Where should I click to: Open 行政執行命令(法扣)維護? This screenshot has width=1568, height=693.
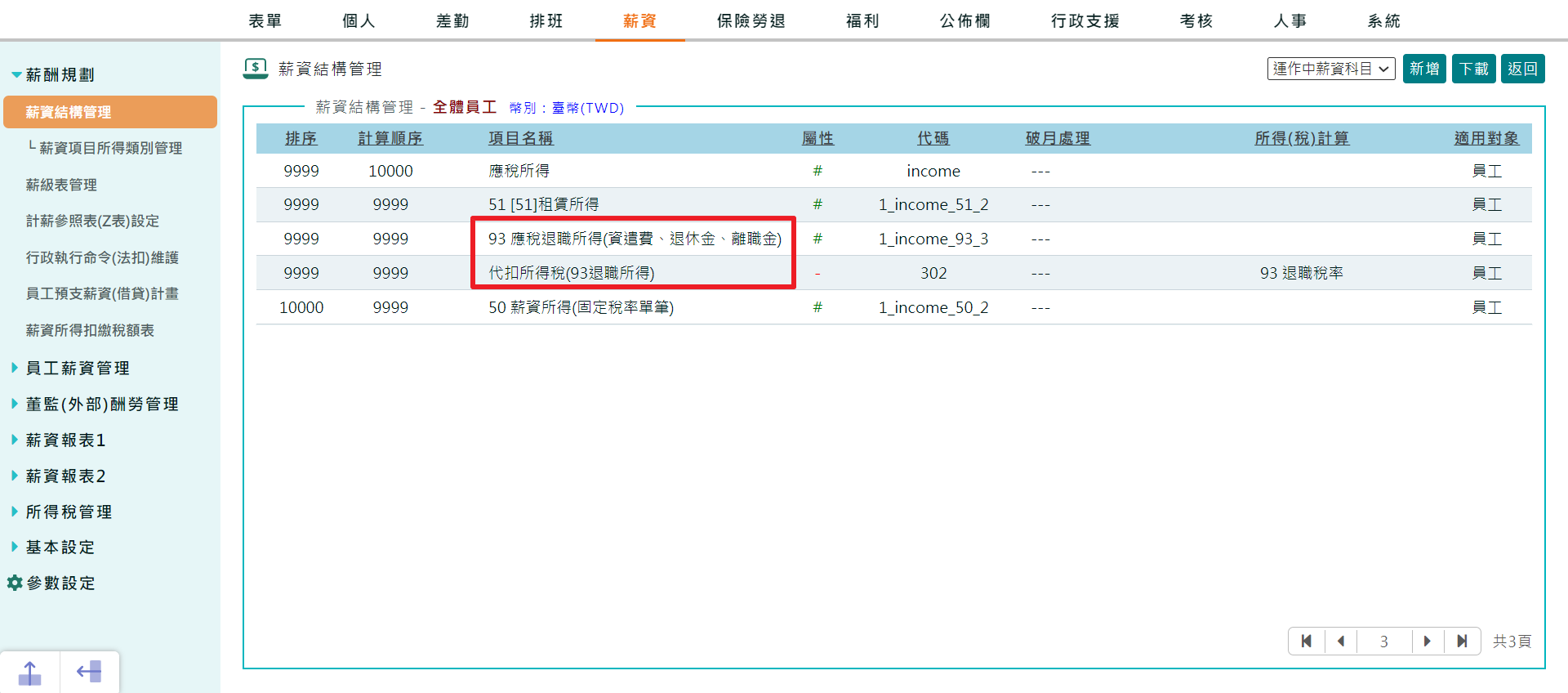pyautogui.click(x=102, y=257)
